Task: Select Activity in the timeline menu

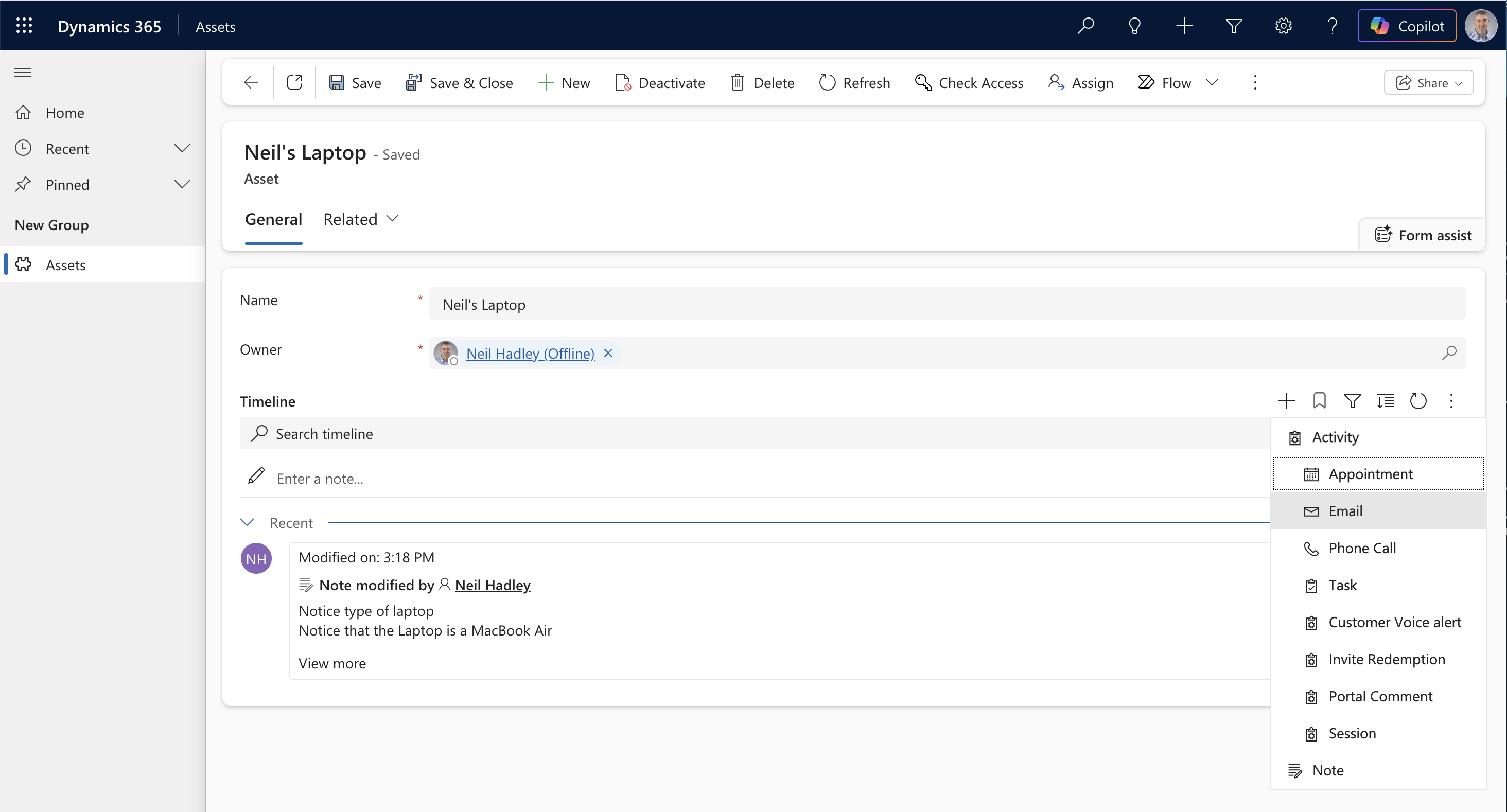Action: pyautogui.click(x=1378, y=437)
